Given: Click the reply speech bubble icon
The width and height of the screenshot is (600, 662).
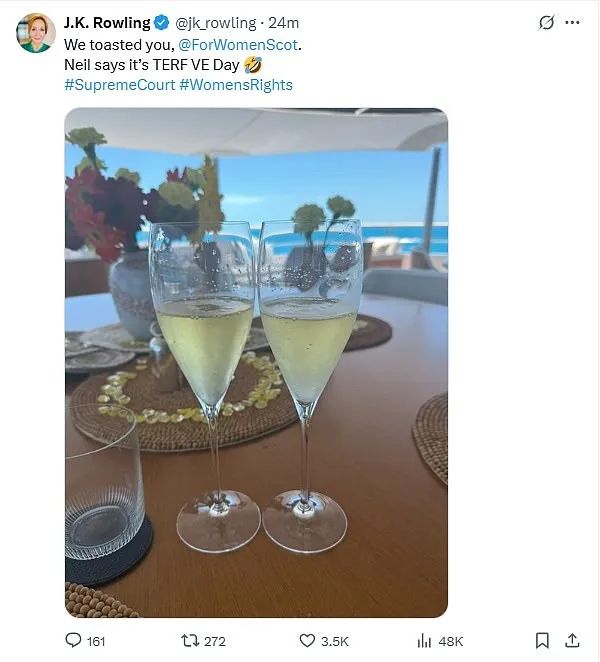Looking at the screenshot, I should pyautogui.click(x=73, y=640).
